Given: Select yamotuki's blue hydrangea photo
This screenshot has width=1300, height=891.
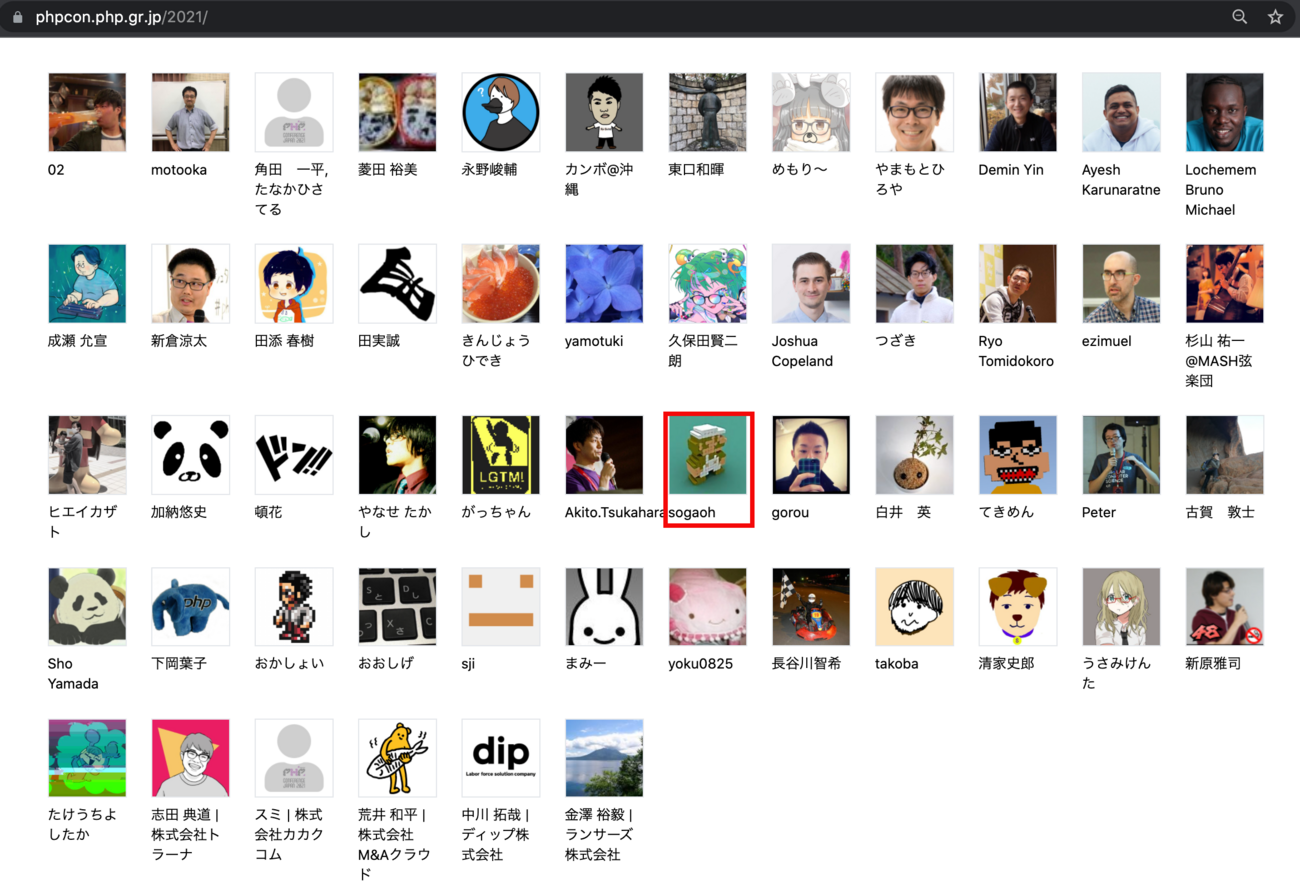Looking at the screenshot, I should [x=604, y=283].
